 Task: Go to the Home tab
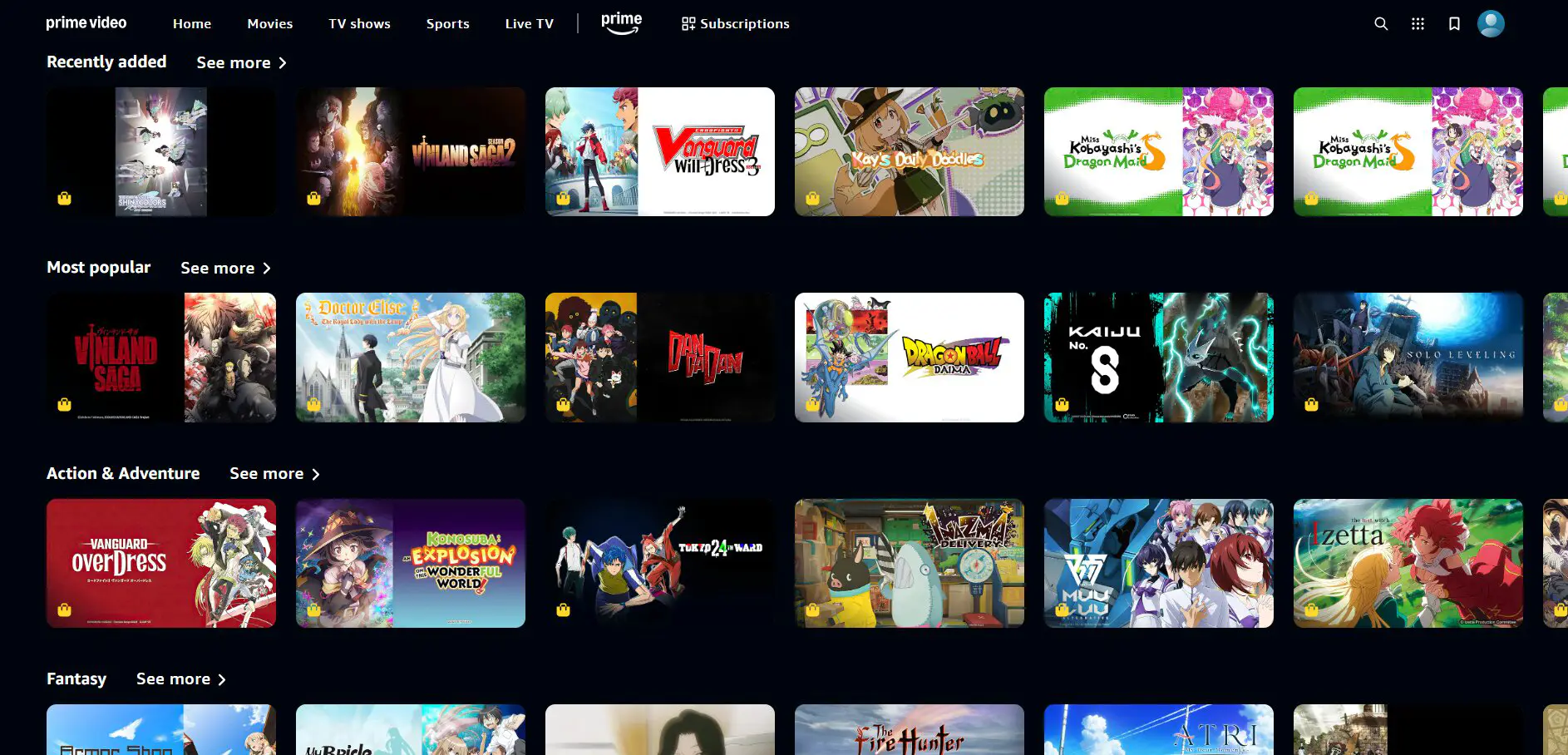[192, 24]
